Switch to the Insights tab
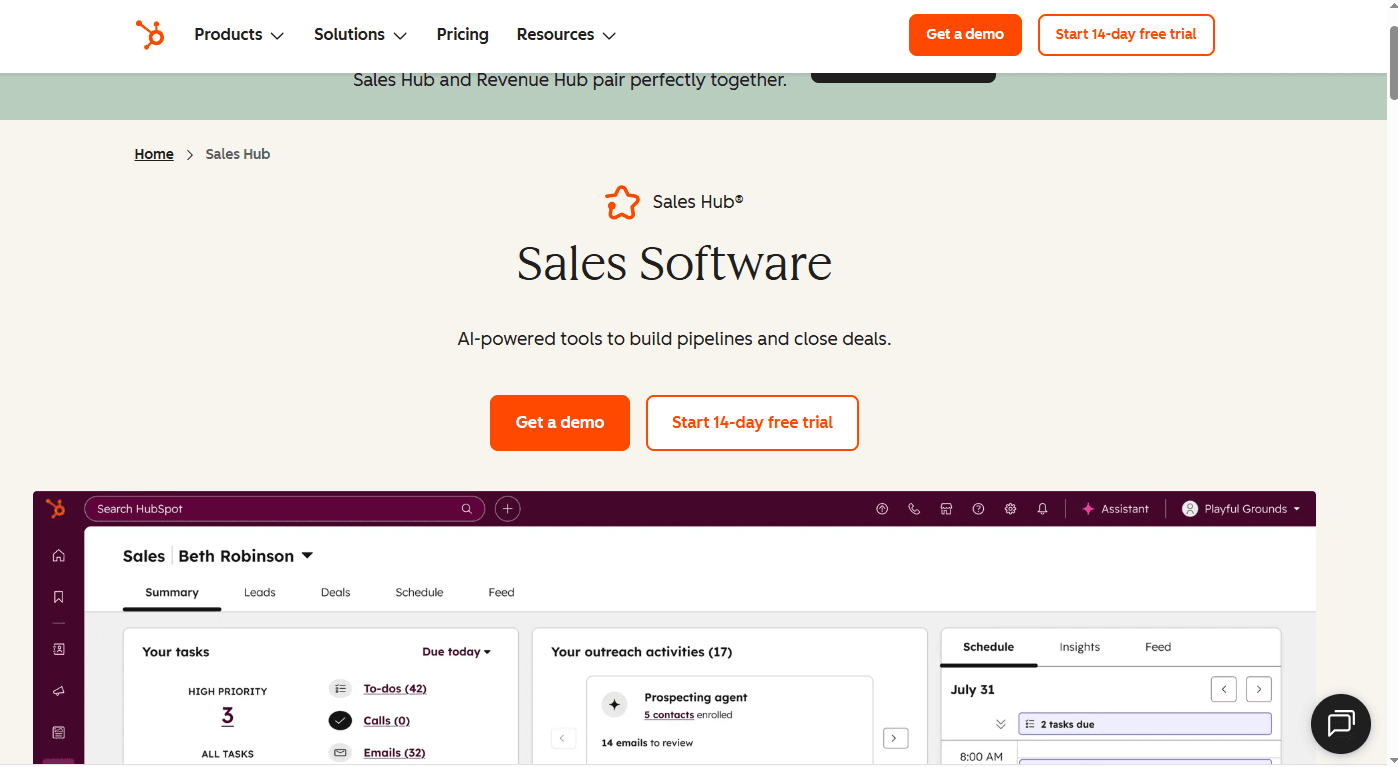 (1080, 647)
